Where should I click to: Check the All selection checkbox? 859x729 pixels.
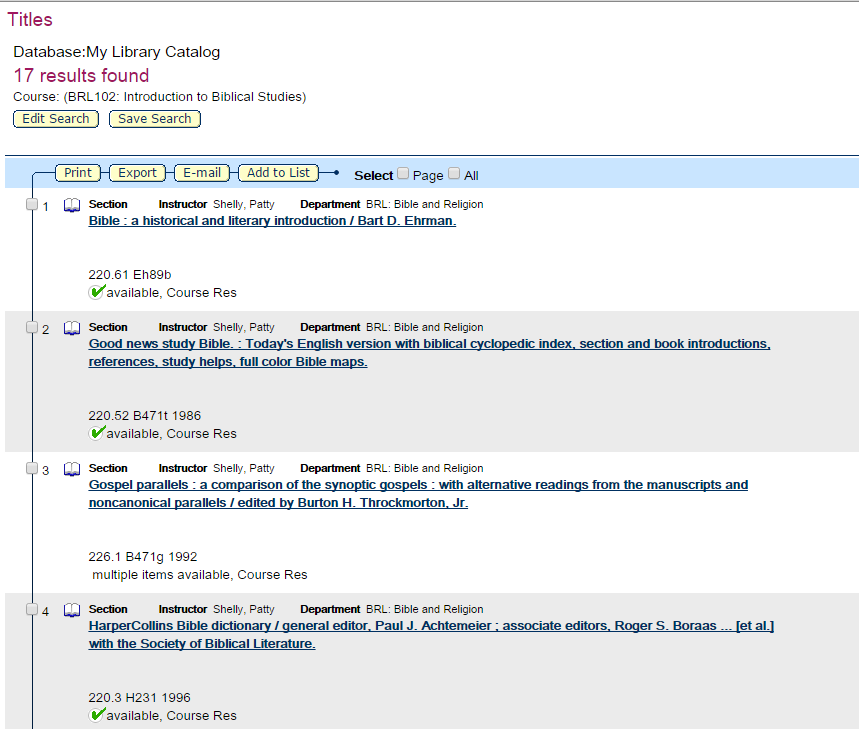tap(453, 173)
